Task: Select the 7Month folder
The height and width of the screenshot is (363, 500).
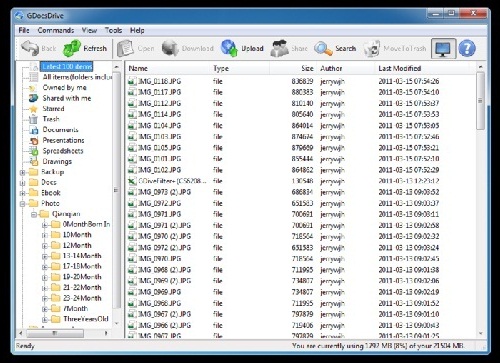Action: [x=76, y=309]
